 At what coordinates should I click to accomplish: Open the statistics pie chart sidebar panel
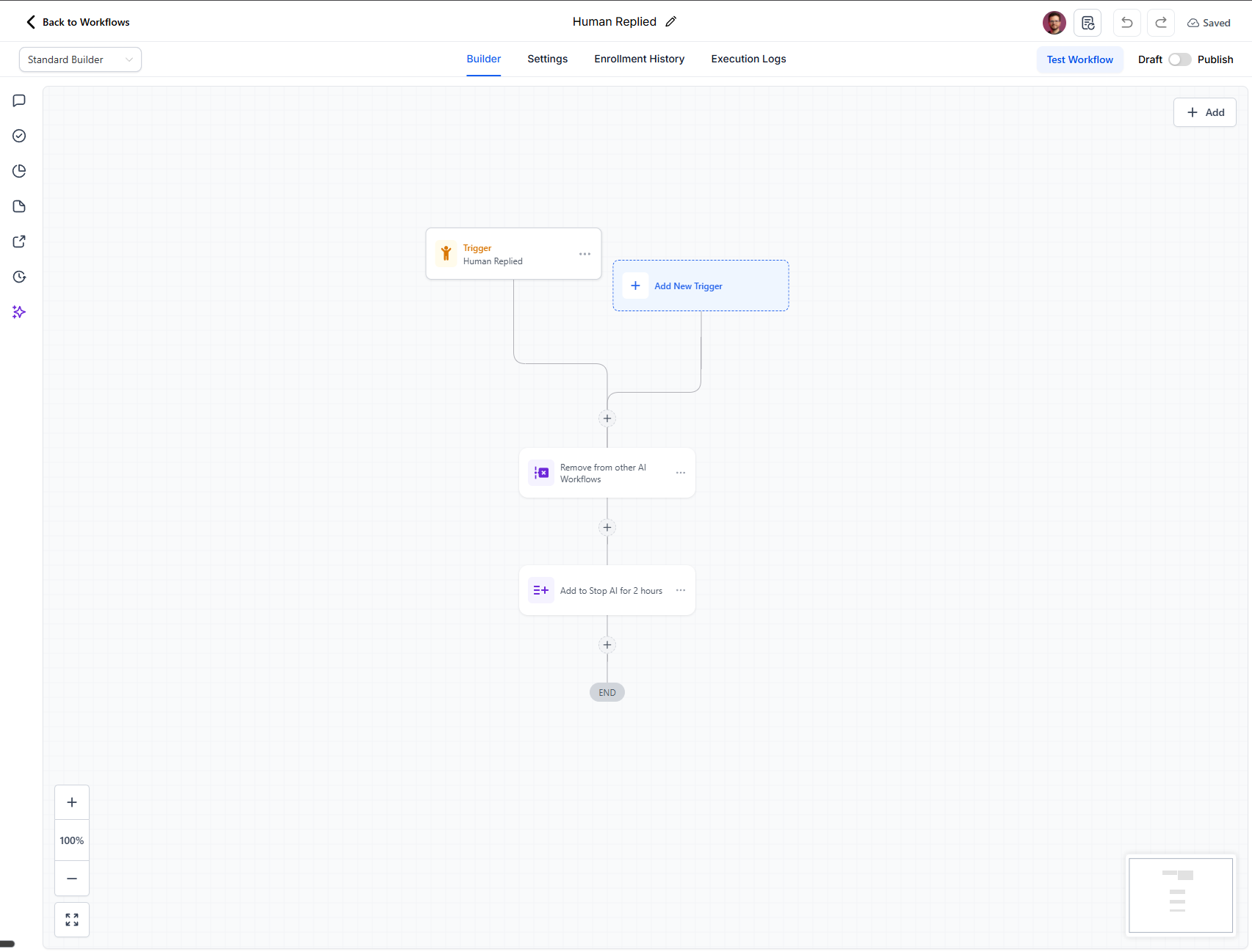point(18,170)
